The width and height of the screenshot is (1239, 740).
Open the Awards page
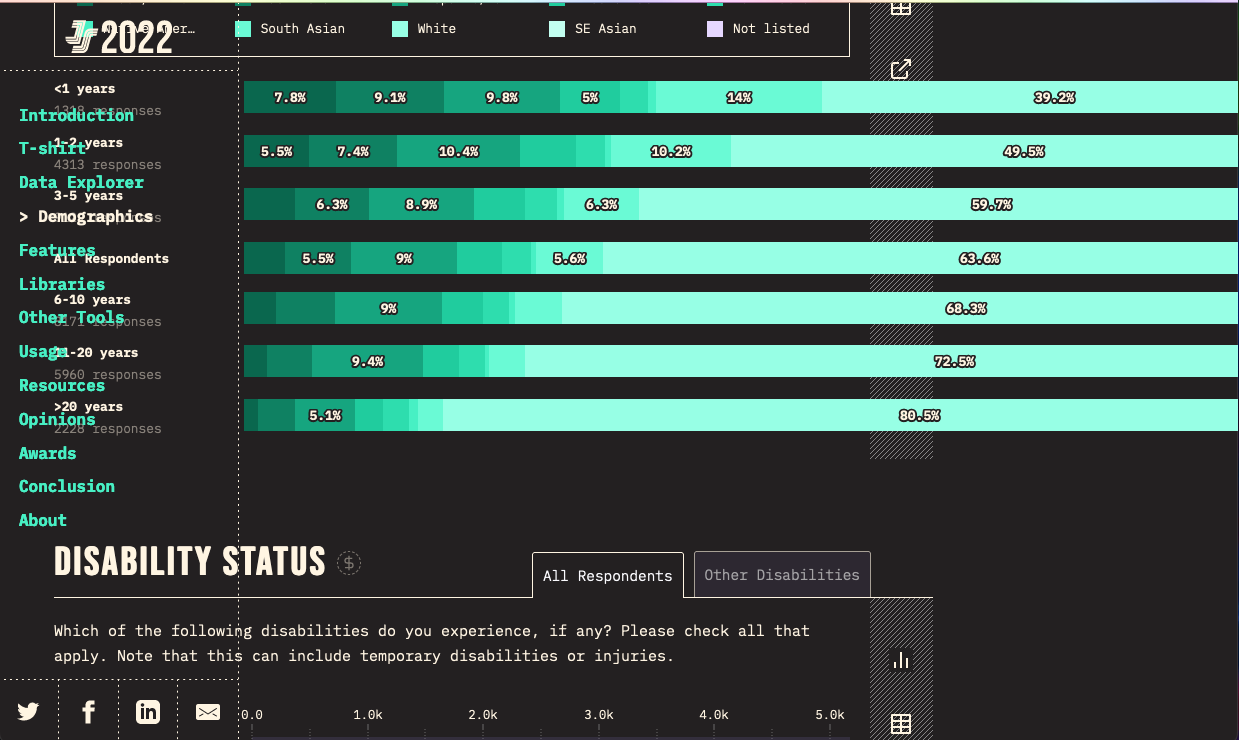47,453
